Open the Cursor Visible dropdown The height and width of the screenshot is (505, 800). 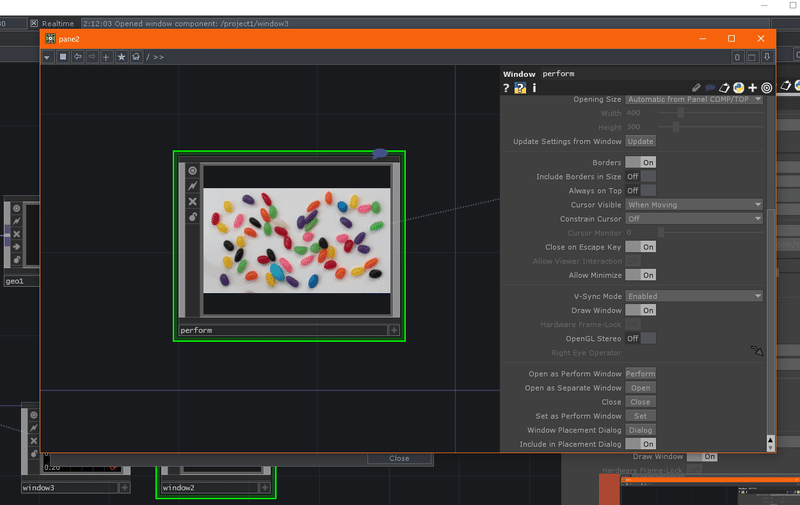[694, 205]
